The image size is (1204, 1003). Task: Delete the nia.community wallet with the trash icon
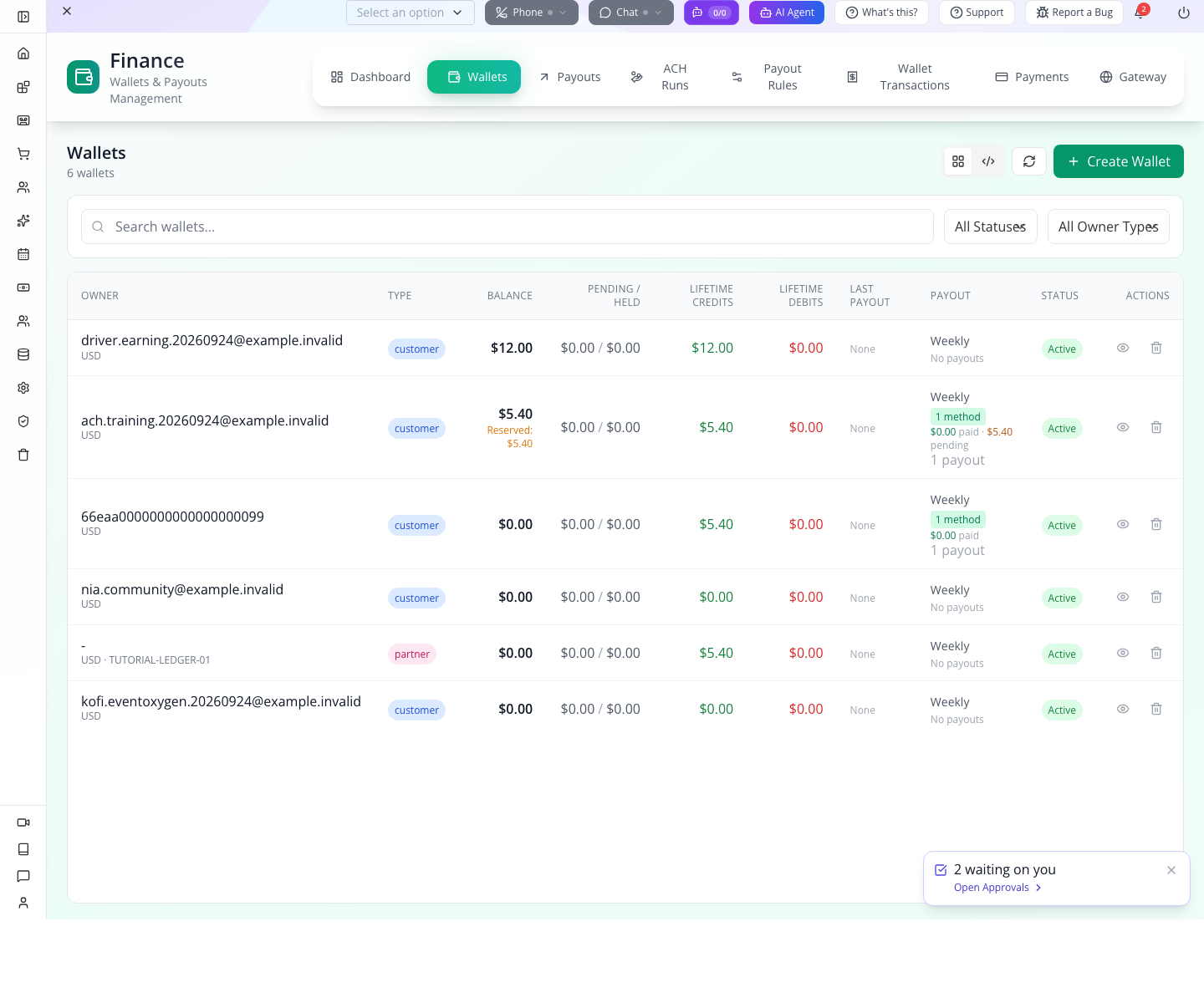coord(1156,597)
